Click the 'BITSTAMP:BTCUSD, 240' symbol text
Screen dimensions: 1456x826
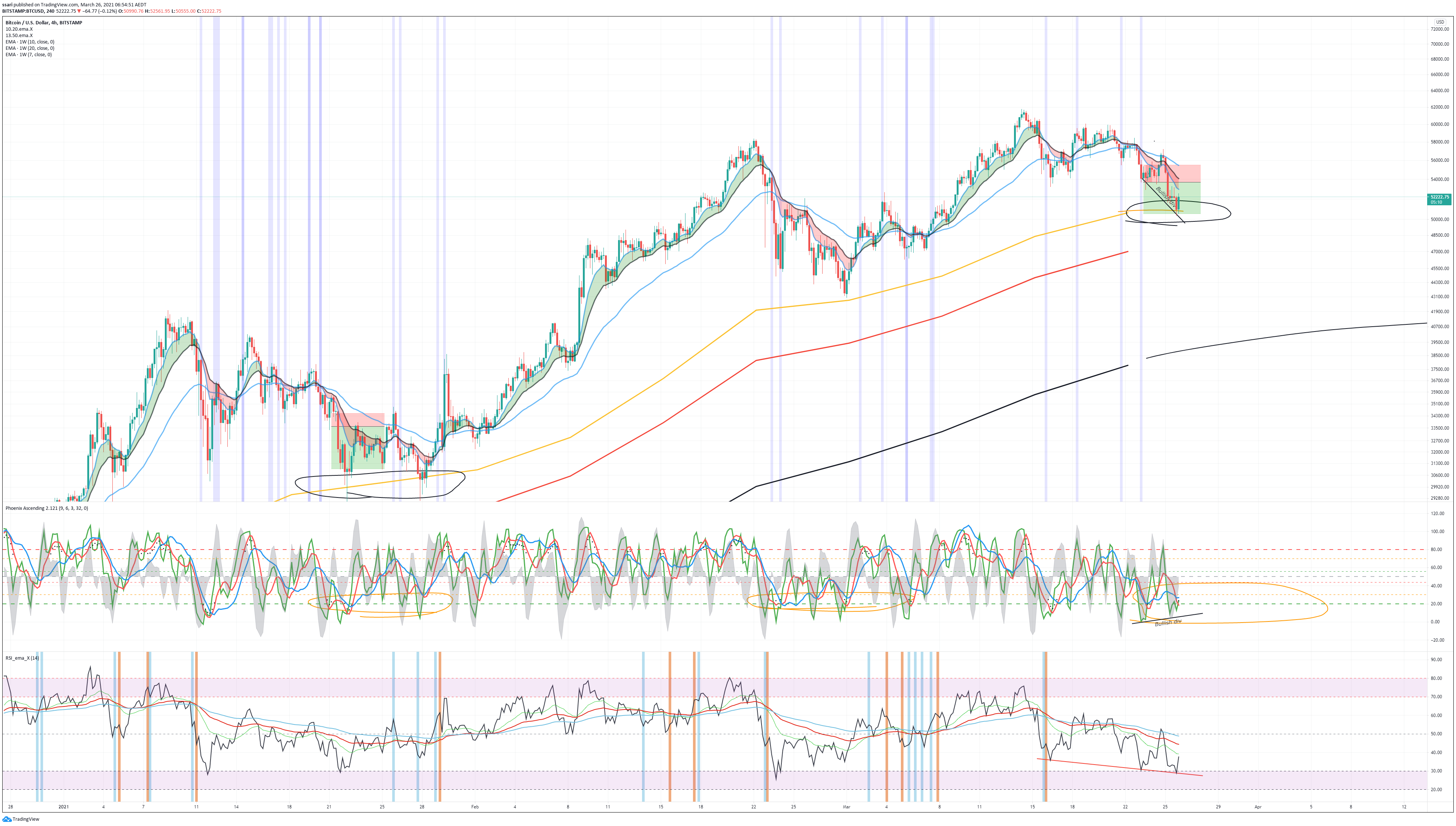(28, 11)
